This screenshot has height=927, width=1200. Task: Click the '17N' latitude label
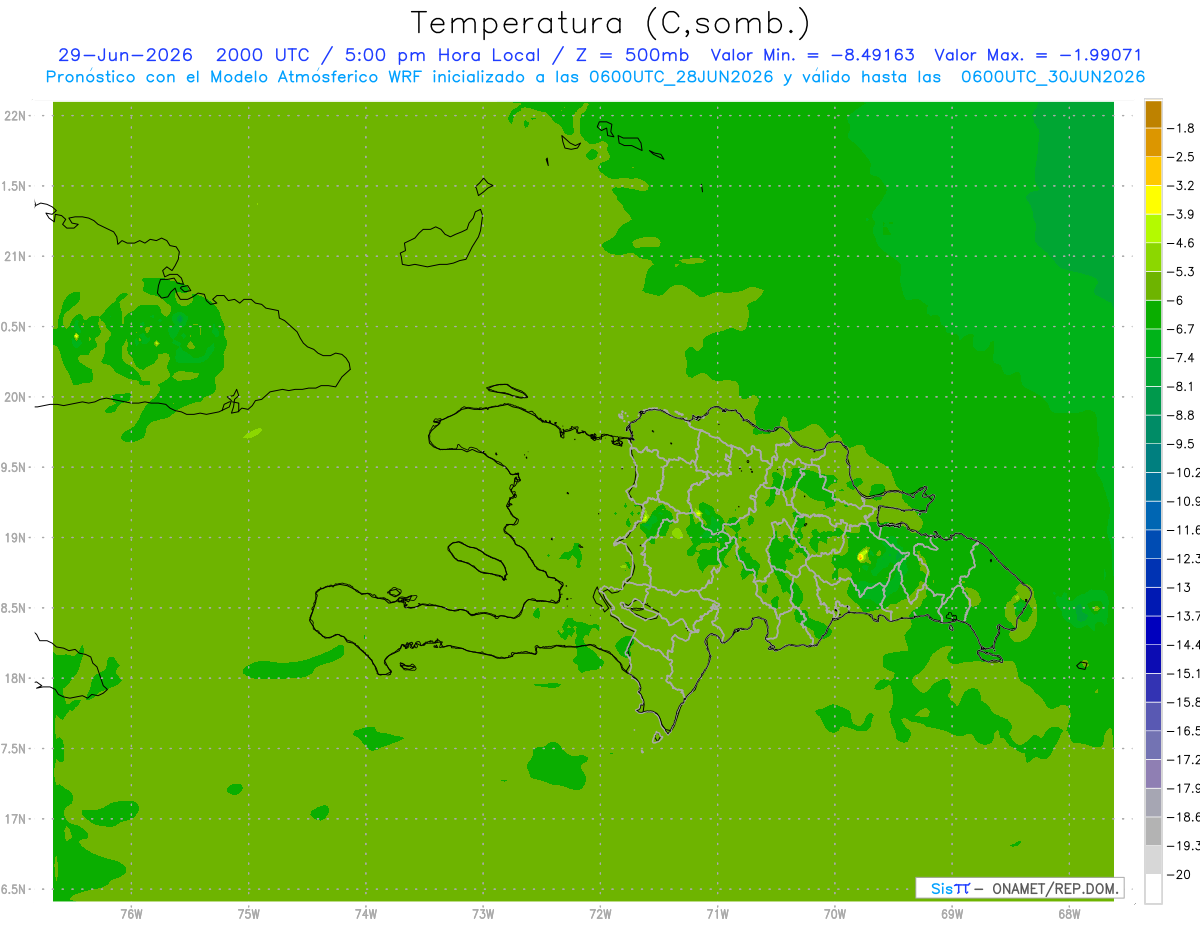[17, 819]
